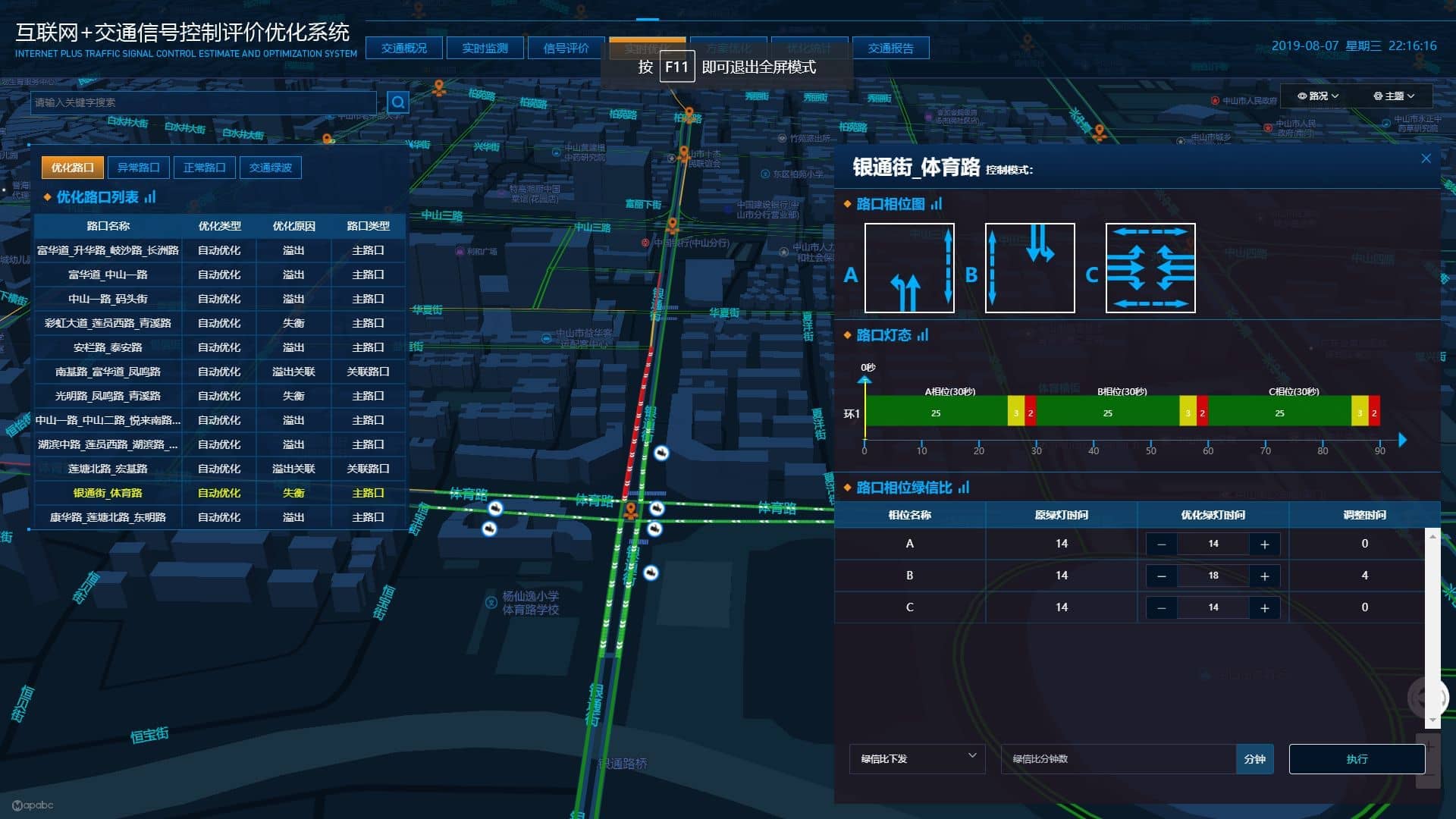Click the 执行 button
The image size is (1456, 819).
[1357, 758]
